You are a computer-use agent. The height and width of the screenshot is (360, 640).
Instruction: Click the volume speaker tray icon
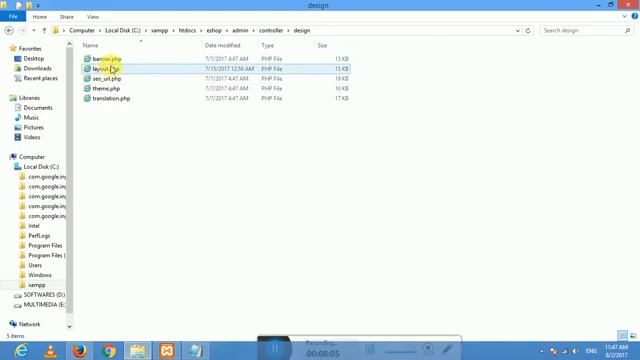tap(575, 351)
